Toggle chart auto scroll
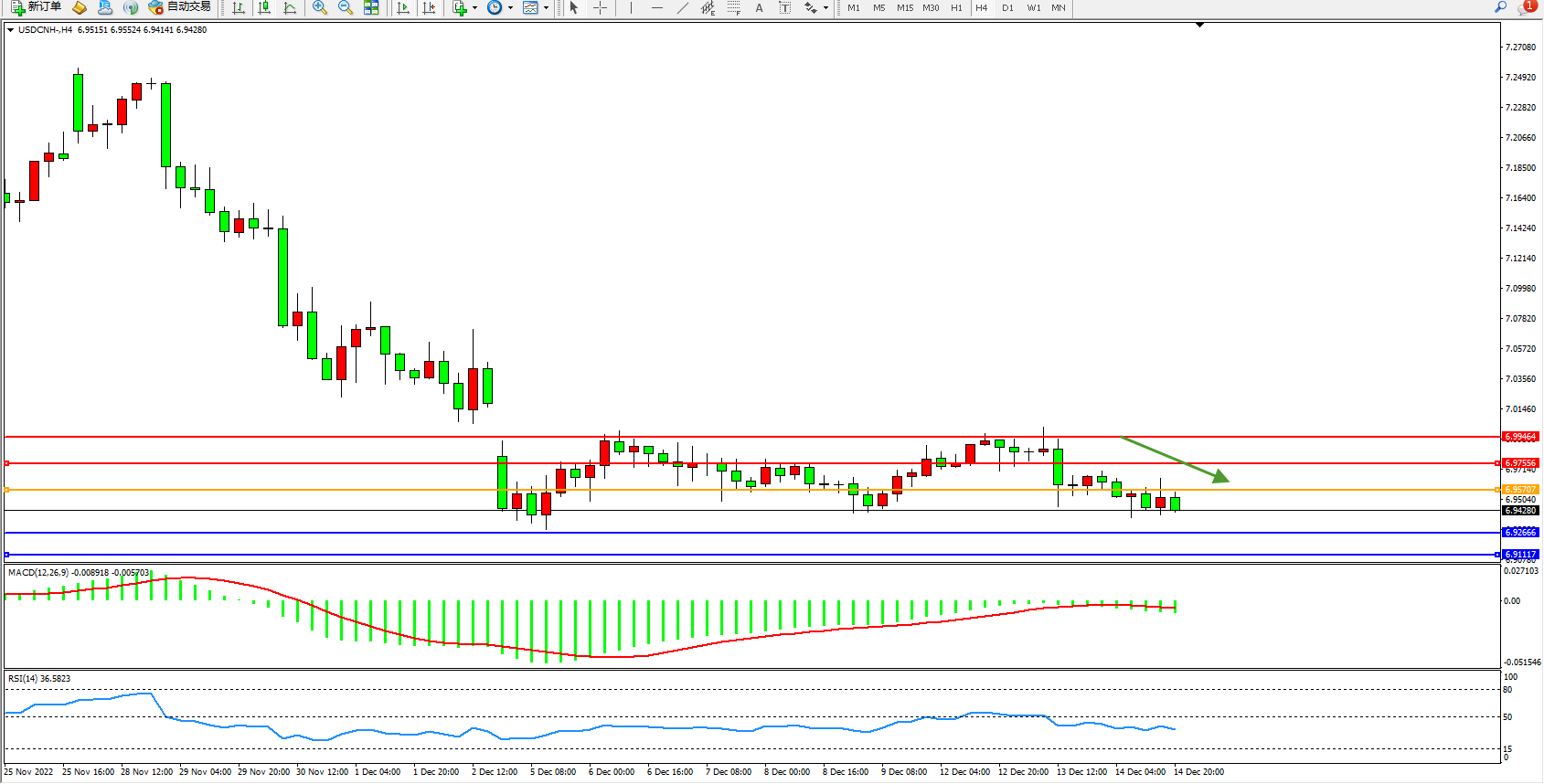 (x=403, y=7)
